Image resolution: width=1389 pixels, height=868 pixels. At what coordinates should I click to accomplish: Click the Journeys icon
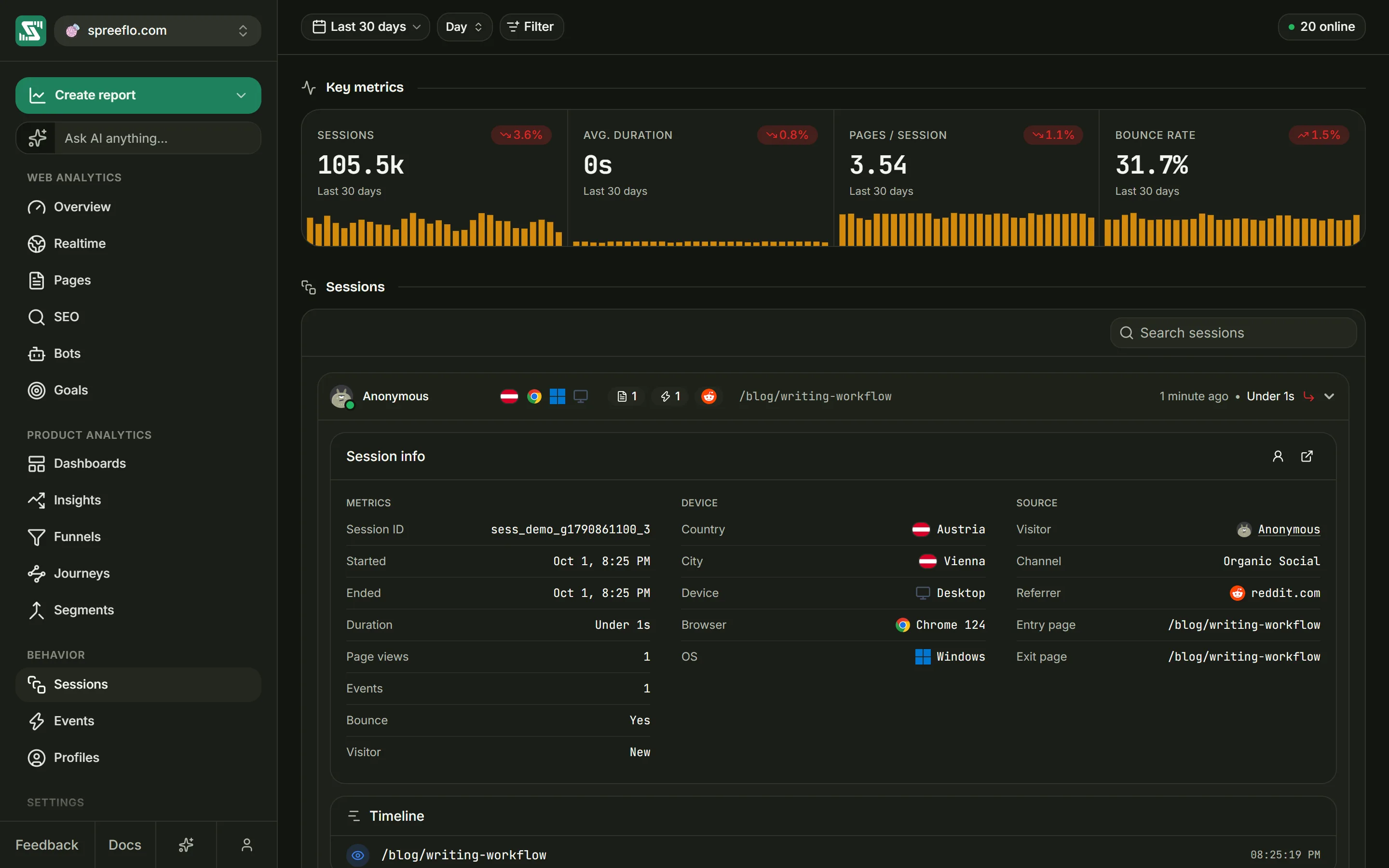click(x=36, y=573)
